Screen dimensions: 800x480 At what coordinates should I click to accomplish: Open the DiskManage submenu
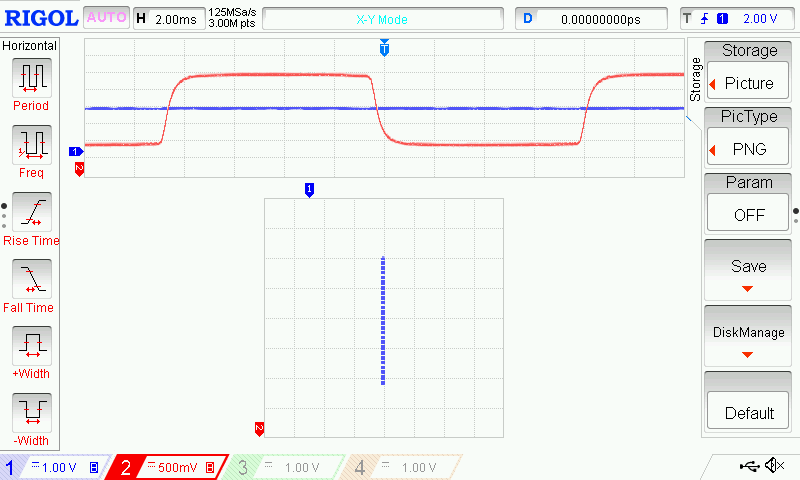(x=748, y=336)
